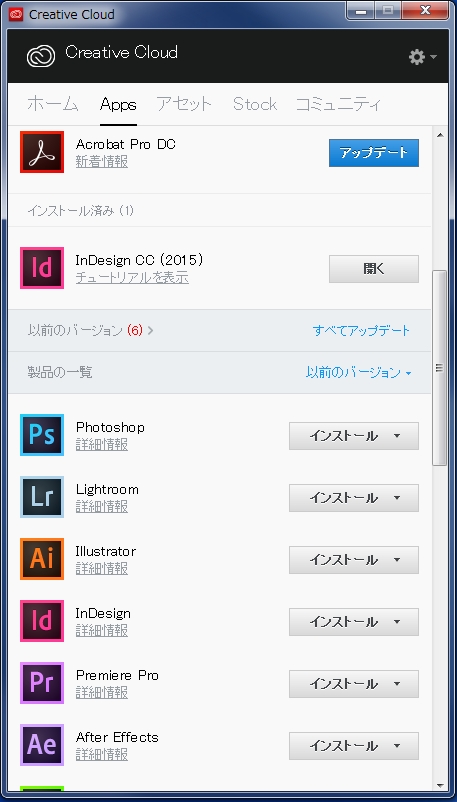Open Illustrator インストール dropdown arrow
Image resolution: width=457 pixels, height=802 pixels.
tap(397, 560)
